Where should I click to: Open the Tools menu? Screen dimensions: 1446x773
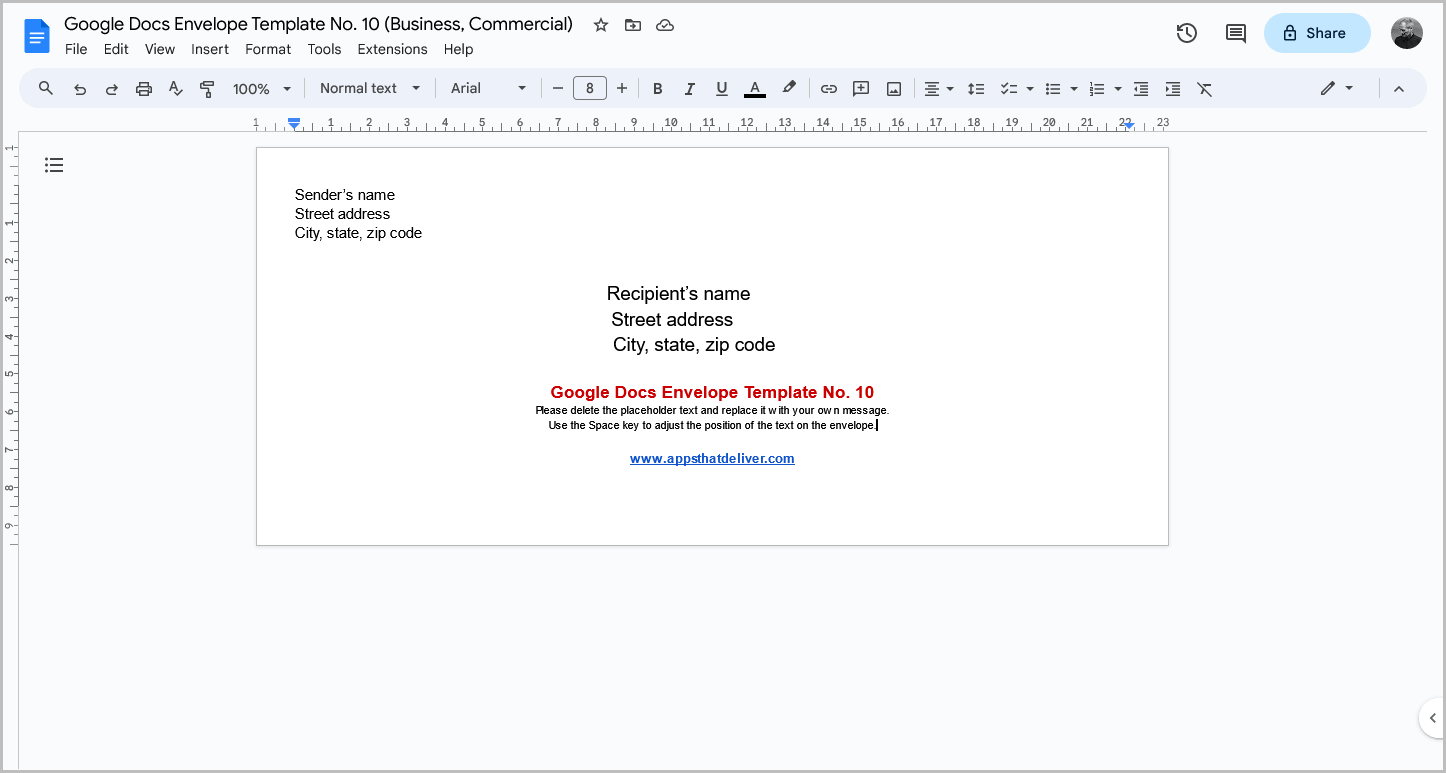324,49
